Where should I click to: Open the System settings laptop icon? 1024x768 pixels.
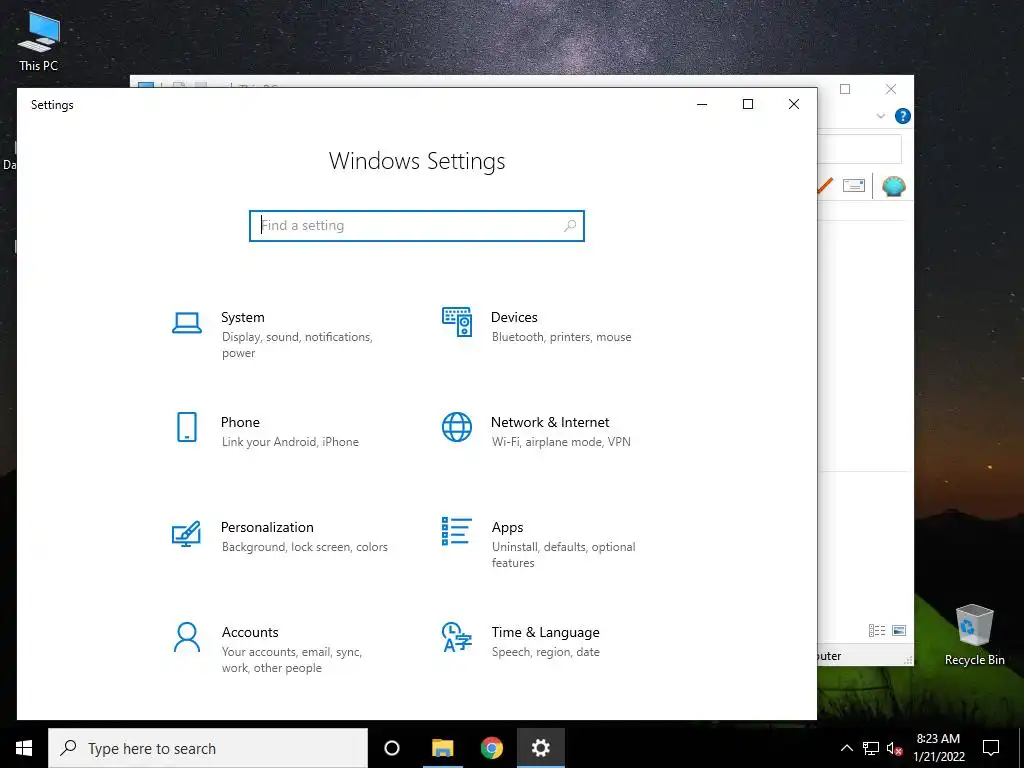pos(187,323)
